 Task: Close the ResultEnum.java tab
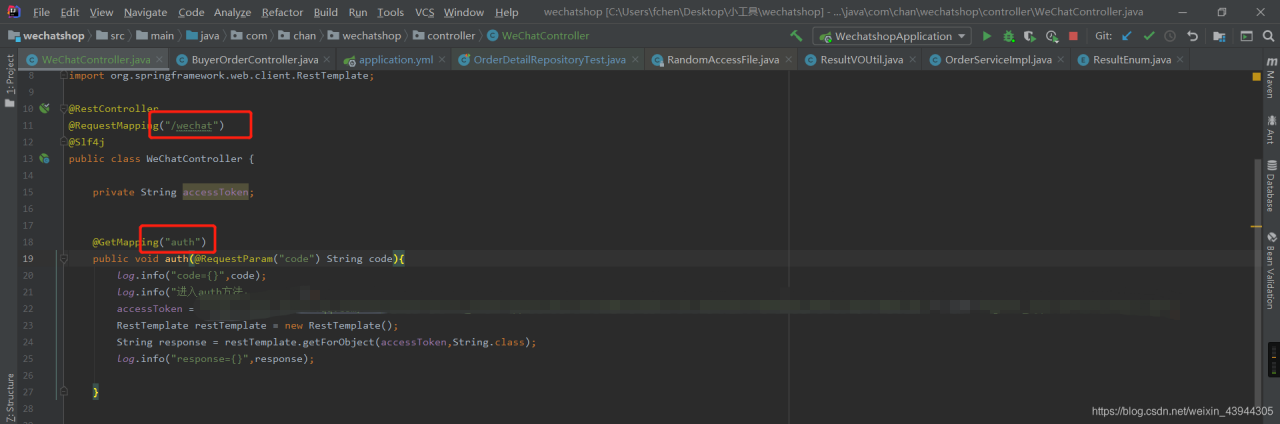click(x=1179, y=60)
